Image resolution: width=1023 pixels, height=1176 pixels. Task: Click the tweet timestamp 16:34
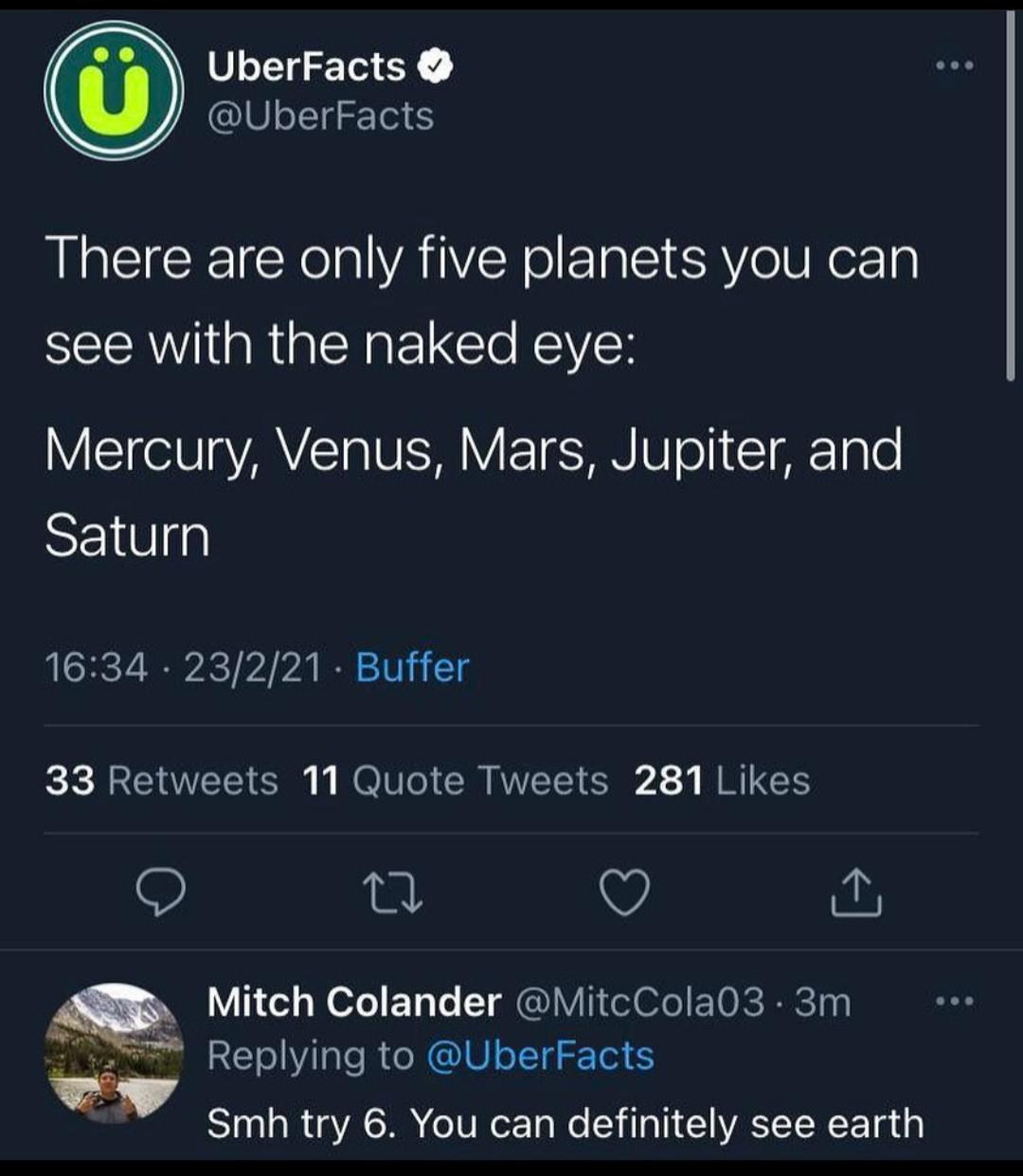click(x=98, y=667)
